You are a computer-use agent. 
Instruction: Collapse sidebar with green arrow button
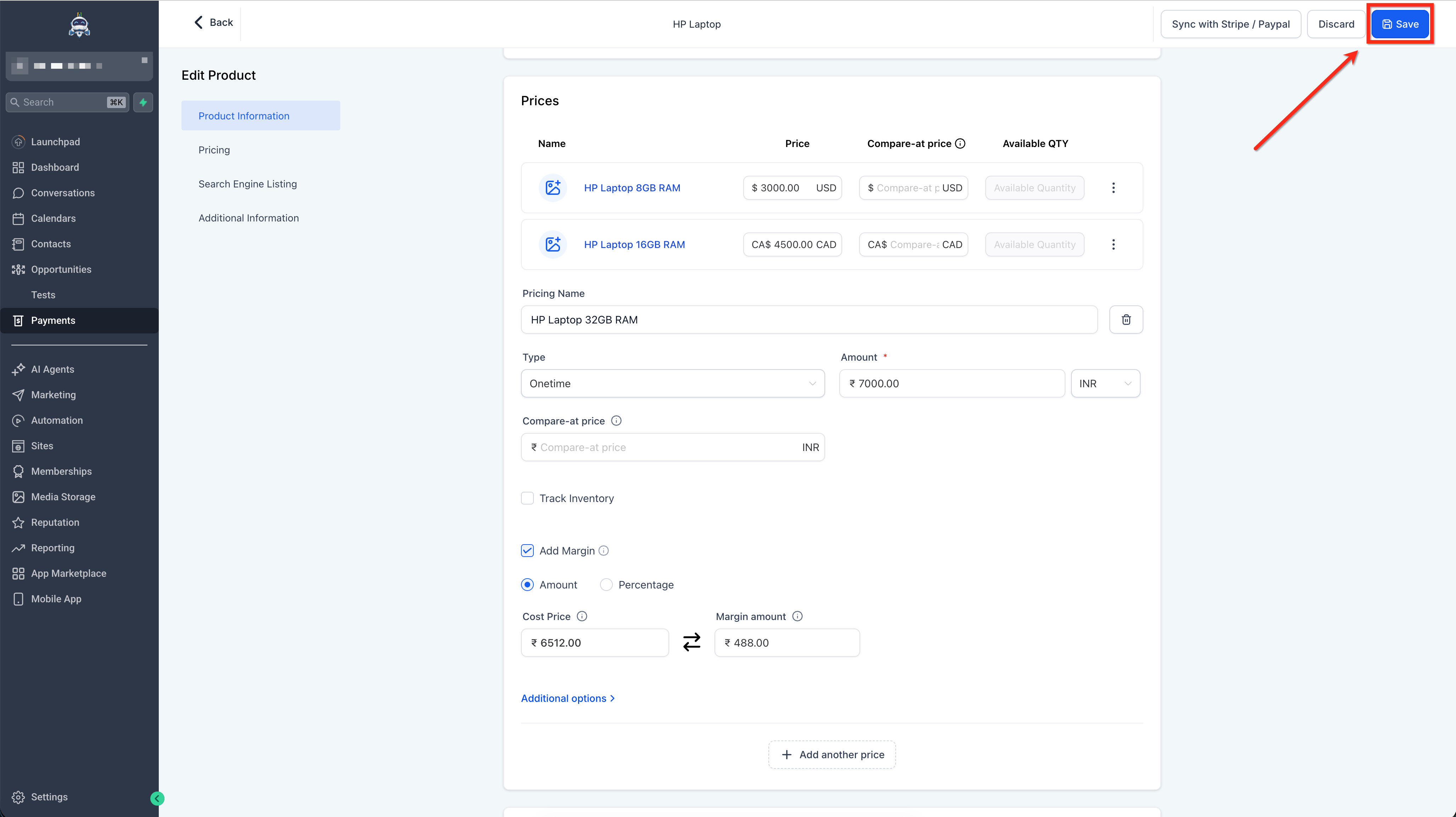coord(157,798)
